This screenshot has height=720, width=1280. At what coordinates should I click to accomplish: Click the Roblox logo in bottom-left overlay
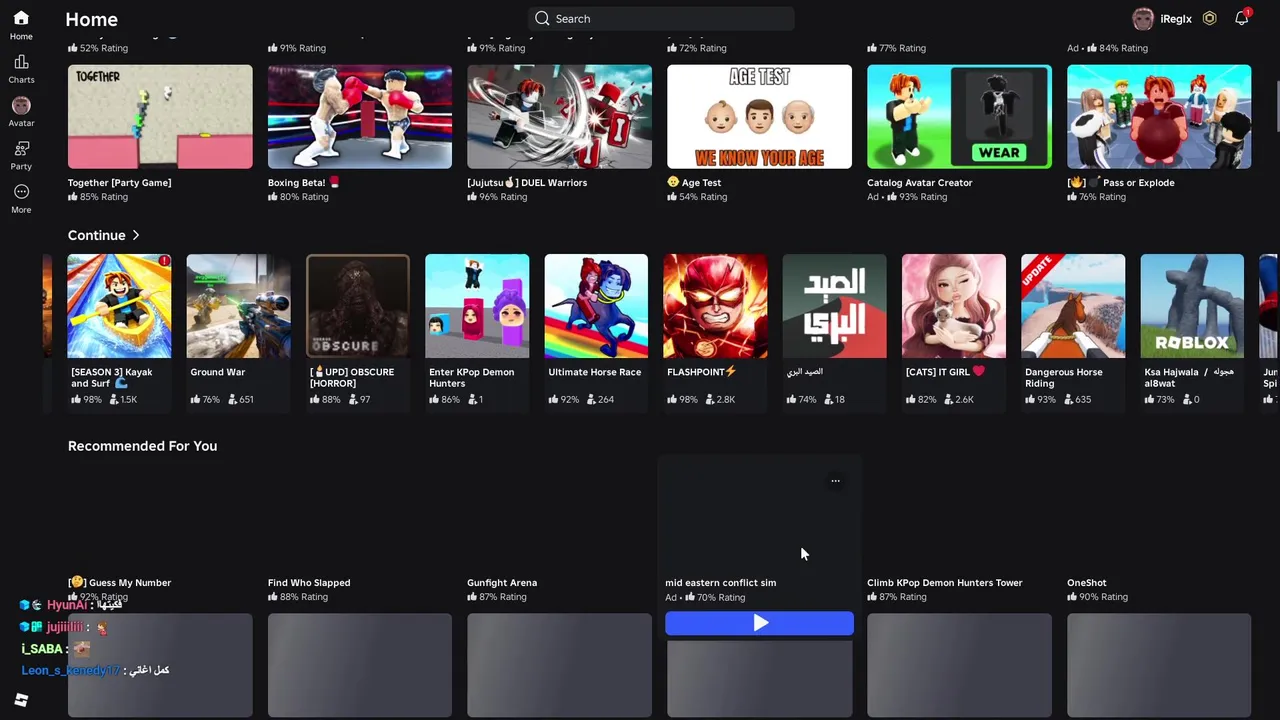[21, 700]
